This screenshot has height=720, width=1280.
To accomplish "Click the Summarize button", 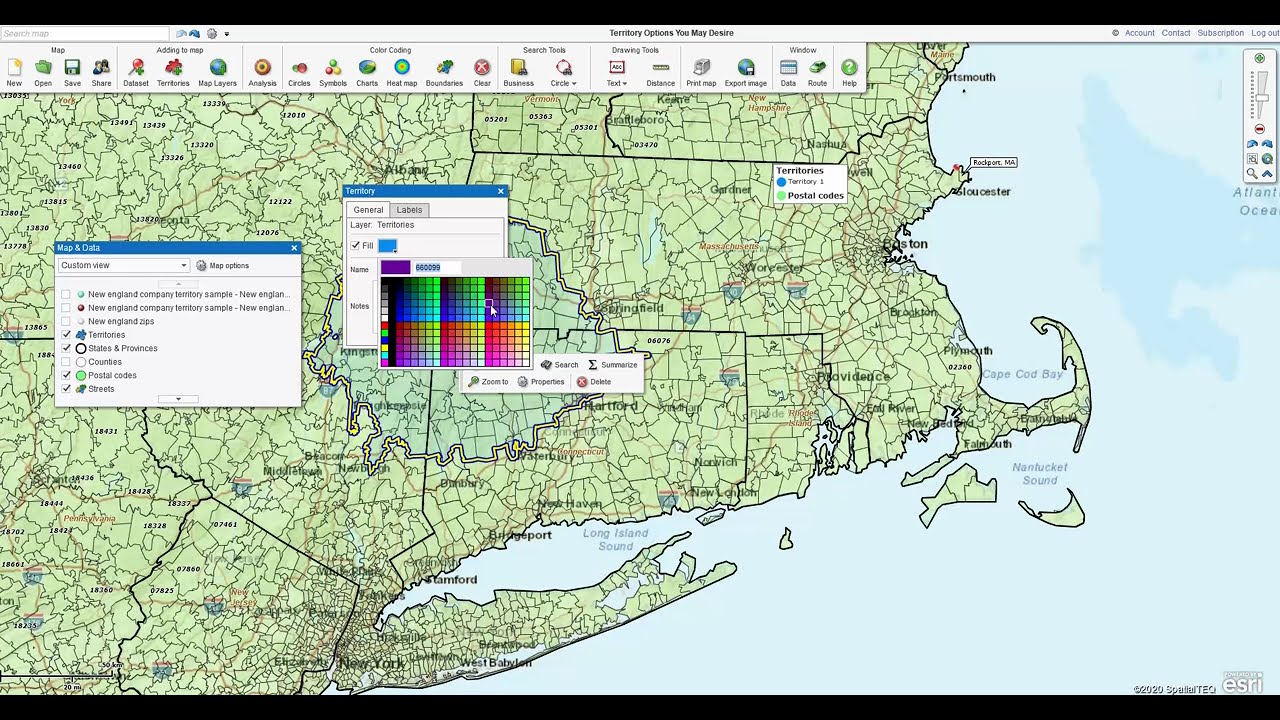I will pyautogui.click(x=612, y=365).
